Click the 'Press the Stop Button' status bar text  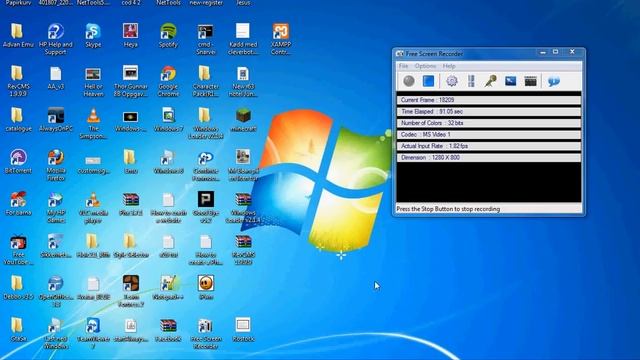(x=448, y=209)
